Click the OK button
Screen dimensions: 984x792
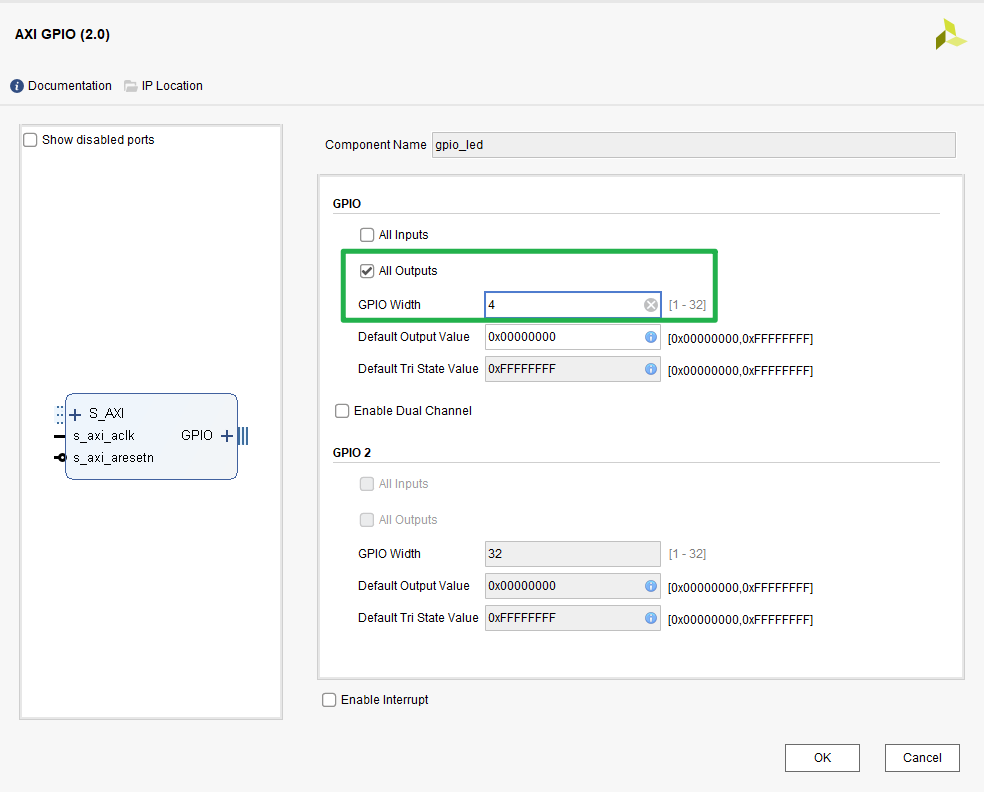(822, 758)
